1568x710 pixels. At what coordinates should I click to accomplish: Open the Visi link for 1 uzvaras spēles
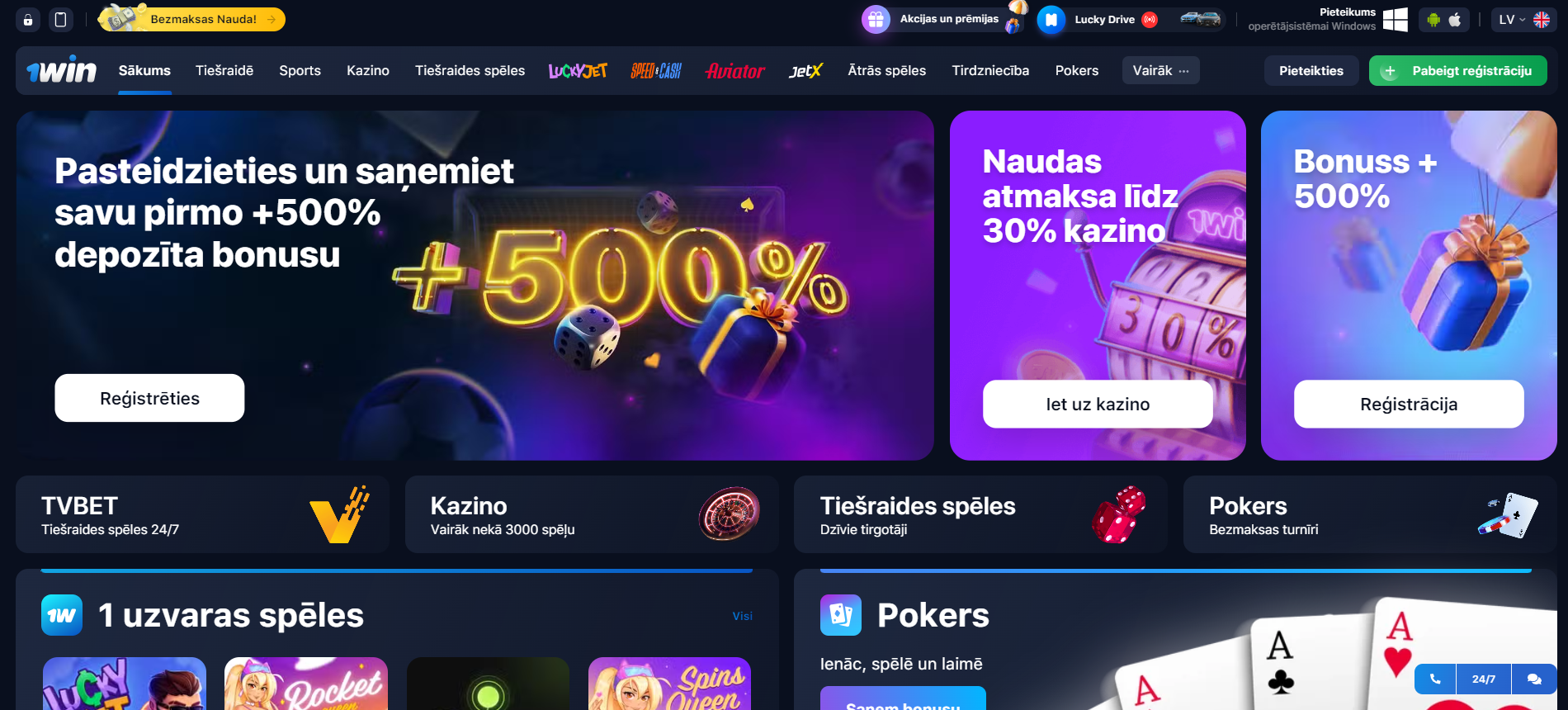click(x=743, y=616)
